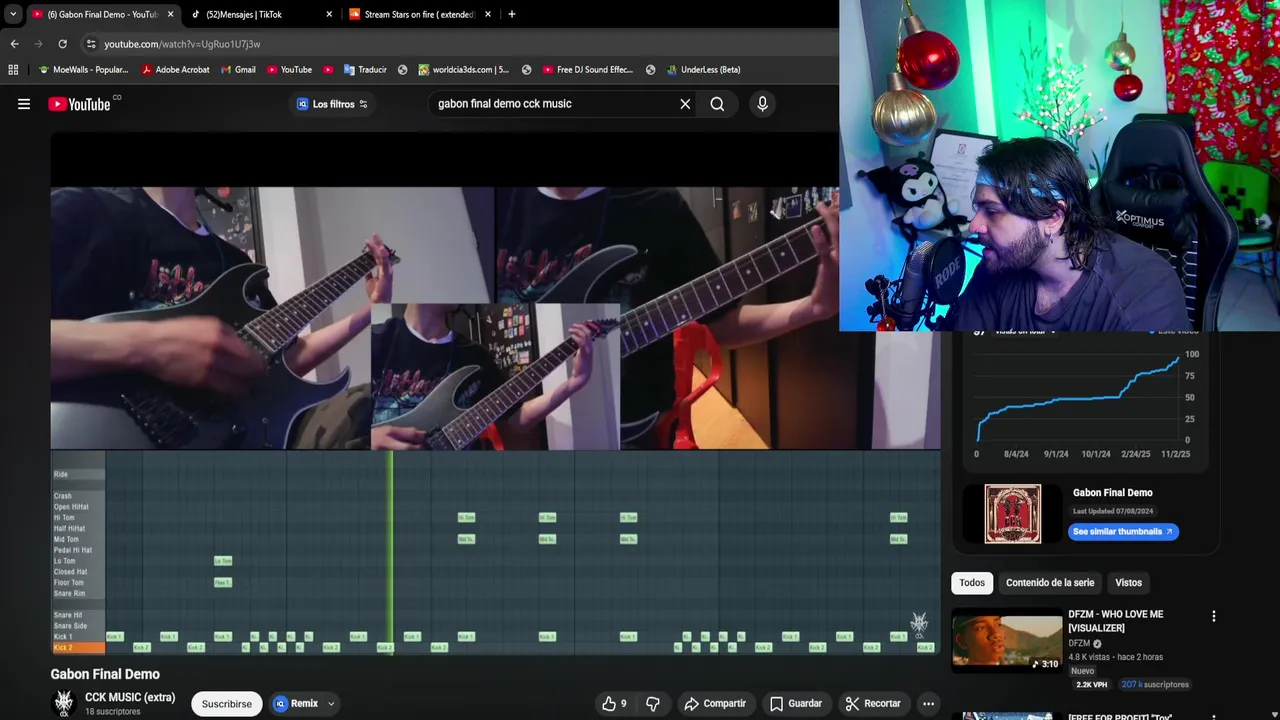Go to YouTube home via logo
The width and height of the screenshot is (1280, 720).
pyautogui.click(x=79, y=104)
